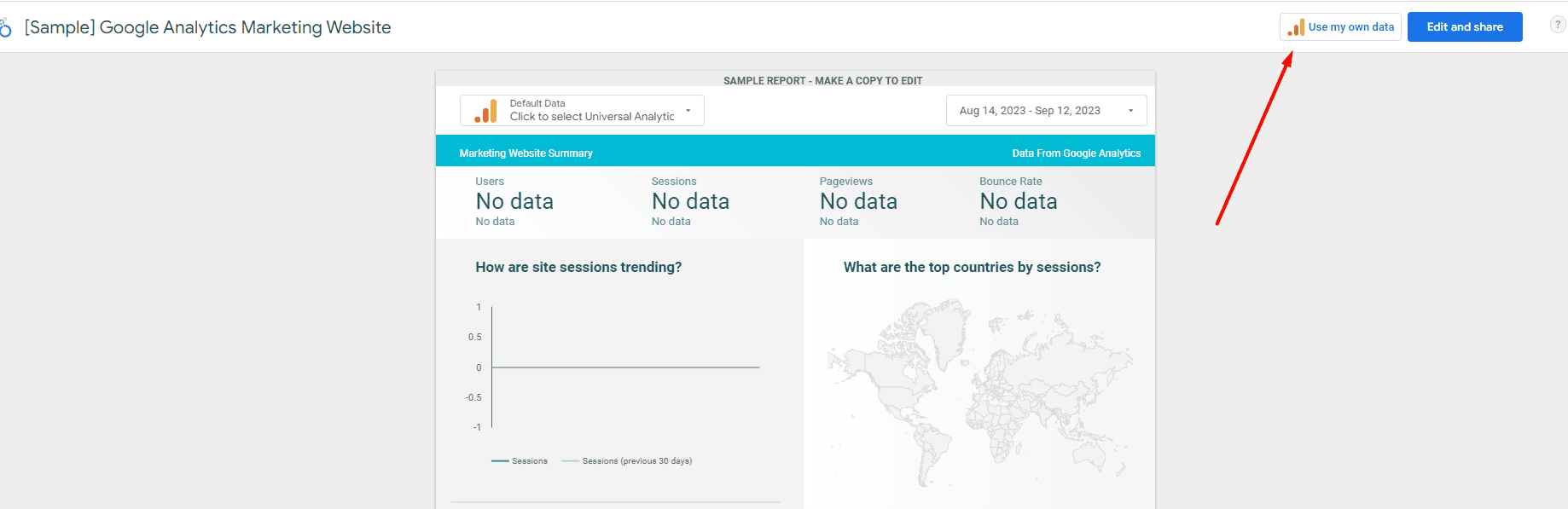Click the Sessions (previous 30 days) legend entry
The width and height of the screenshot is (1568, 509).
[x=627, y=461]
